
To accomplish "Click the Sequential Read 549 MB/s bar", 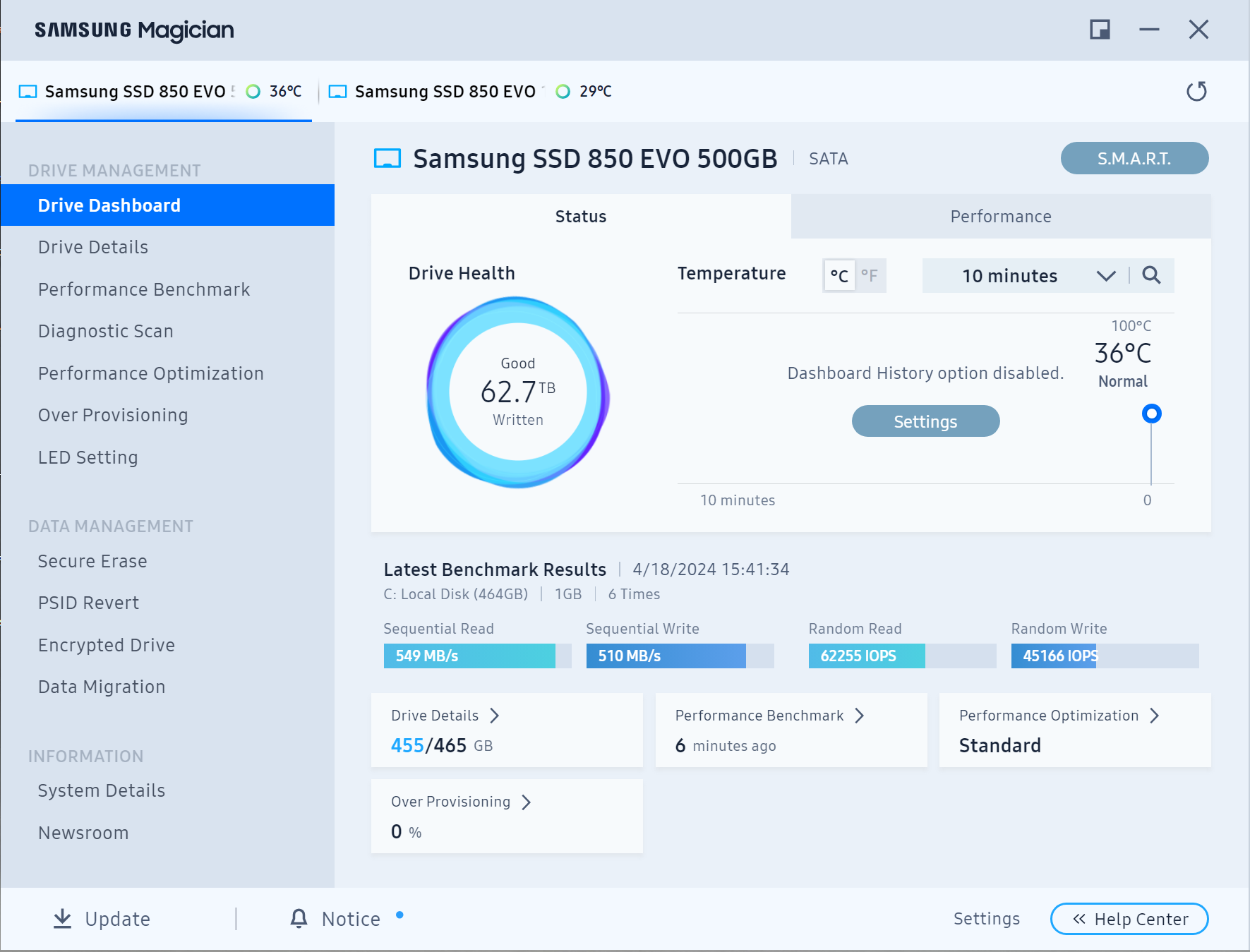I will [x=477, y=656].
